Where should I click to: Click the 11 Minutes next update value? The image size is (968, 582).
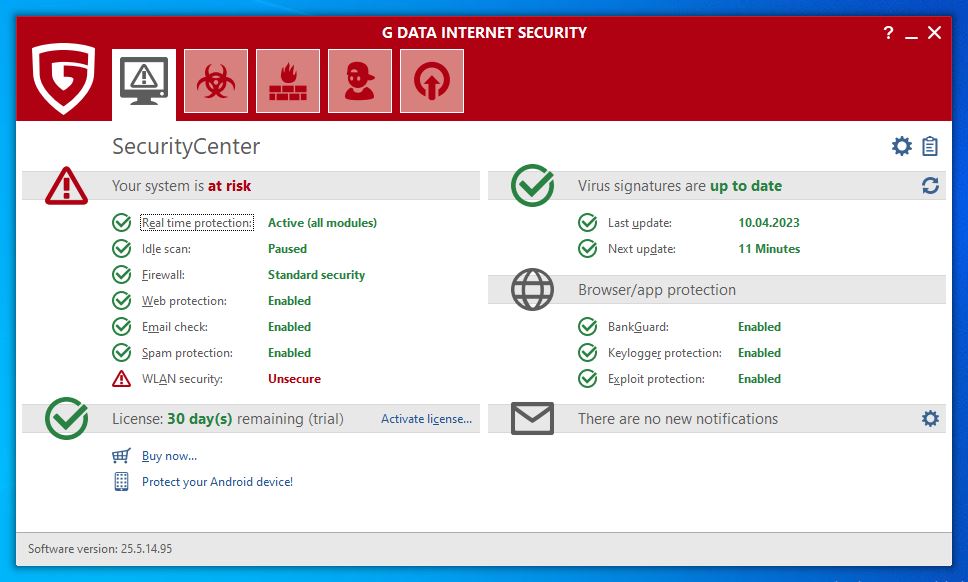pyautogui.click(x=769, y=249)
